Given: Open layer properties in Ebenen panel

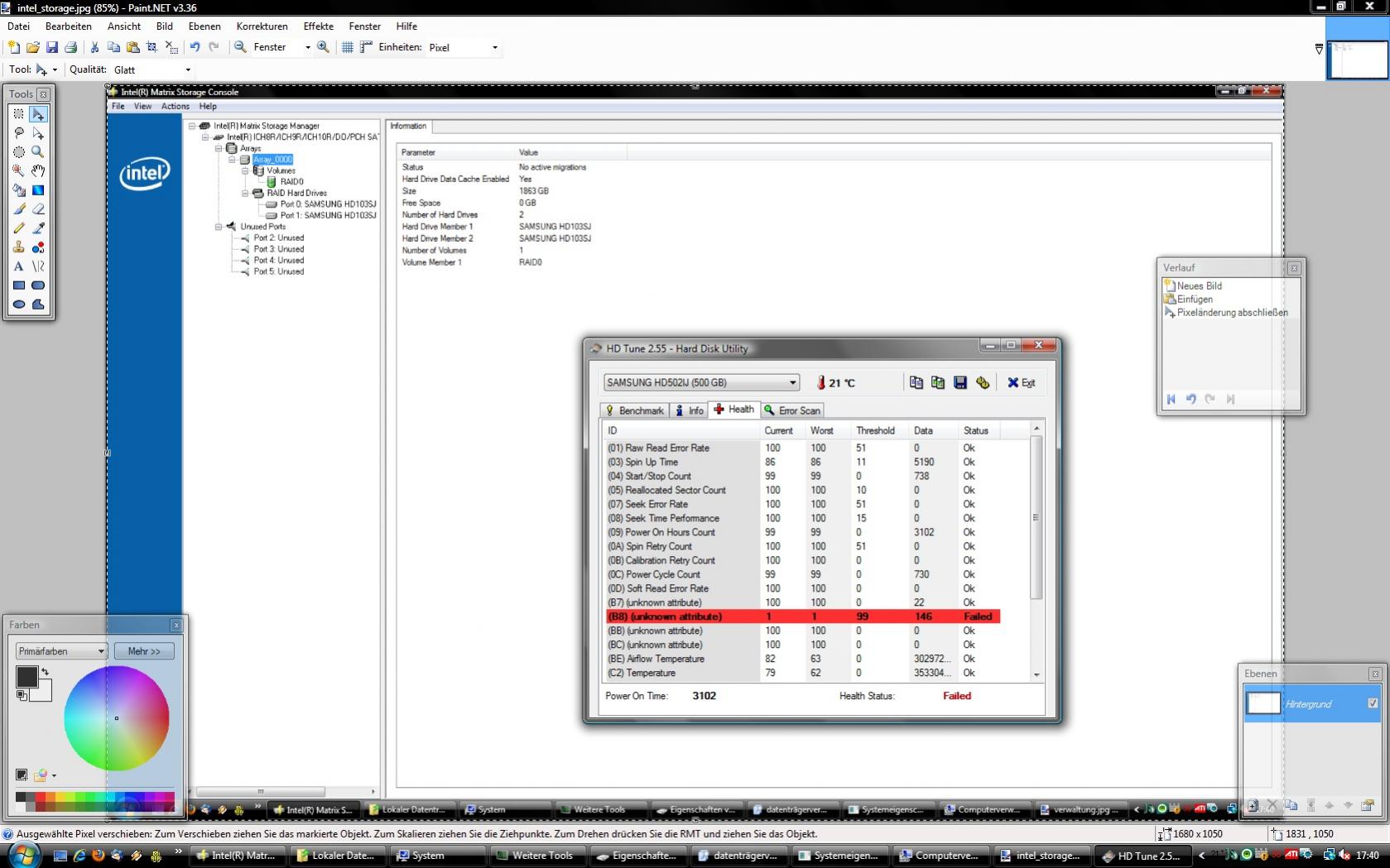Looking at the screenshot, I should point(1368,805).
